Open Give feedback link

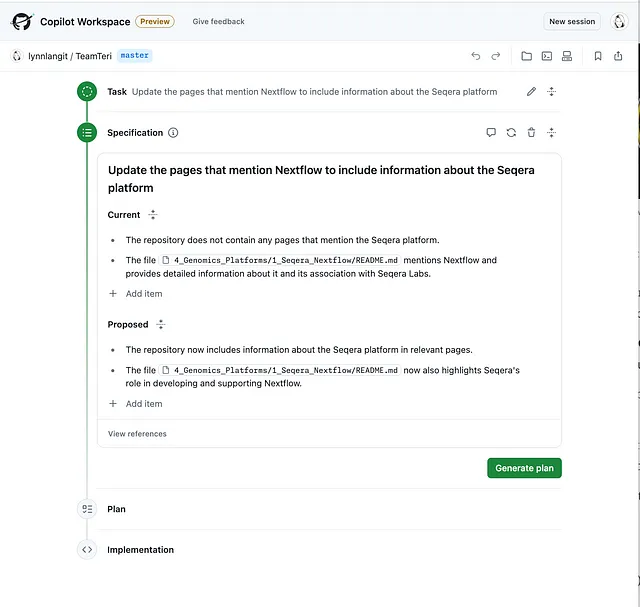(218, 21)
